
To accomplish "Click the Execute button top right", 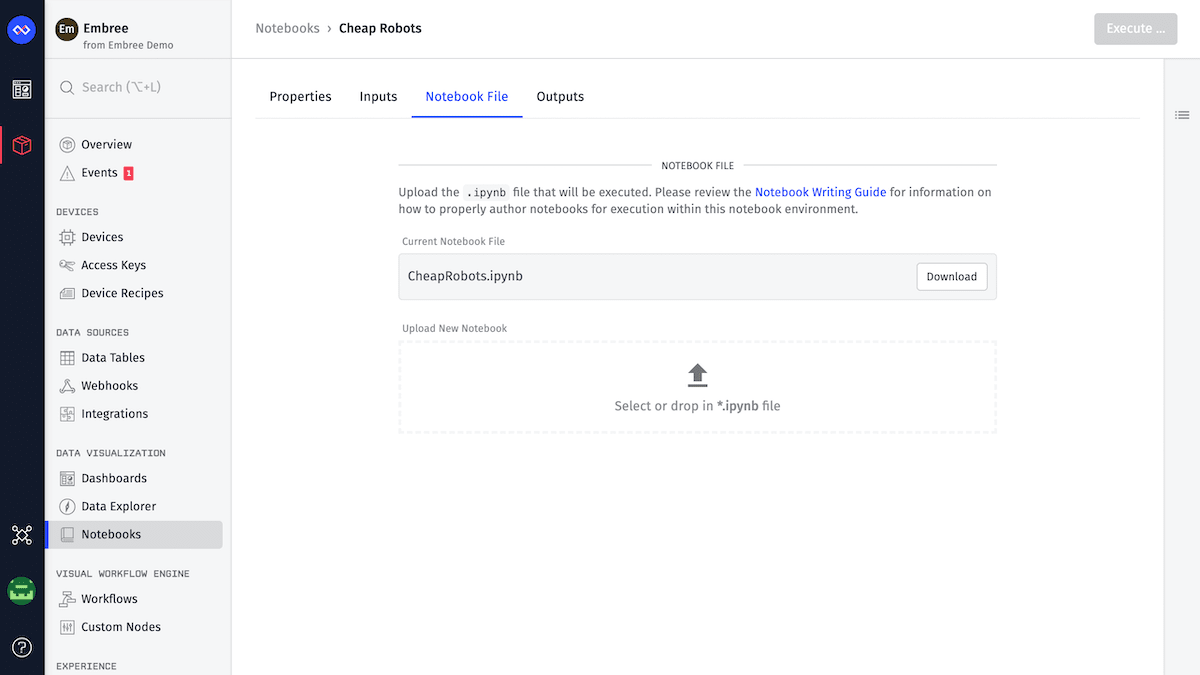I will coord(1135,29).
